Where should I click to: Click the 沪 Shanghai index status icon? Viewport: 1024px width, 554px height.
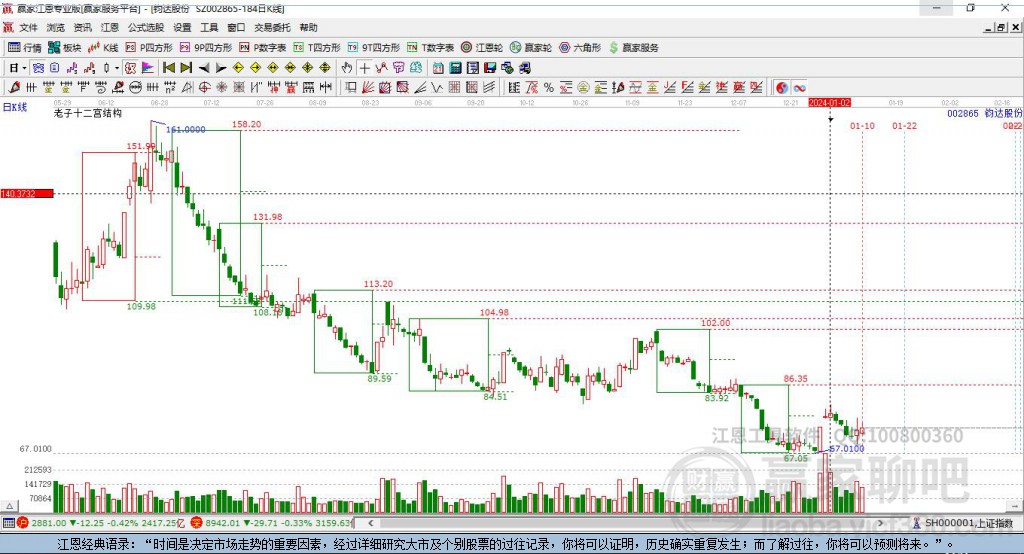[23, 523]
